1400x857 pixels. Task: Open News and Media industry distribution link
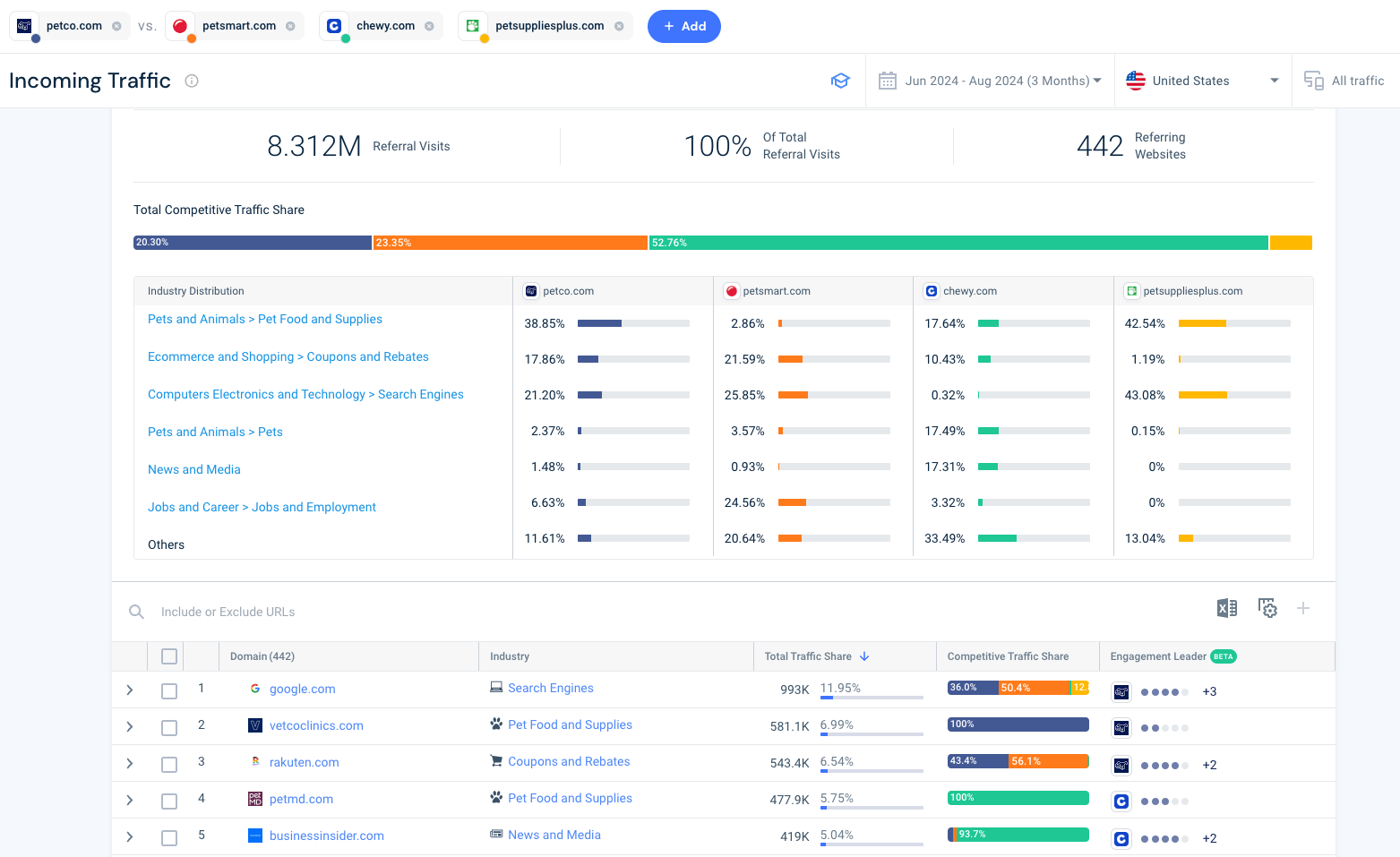pos(194,469)
